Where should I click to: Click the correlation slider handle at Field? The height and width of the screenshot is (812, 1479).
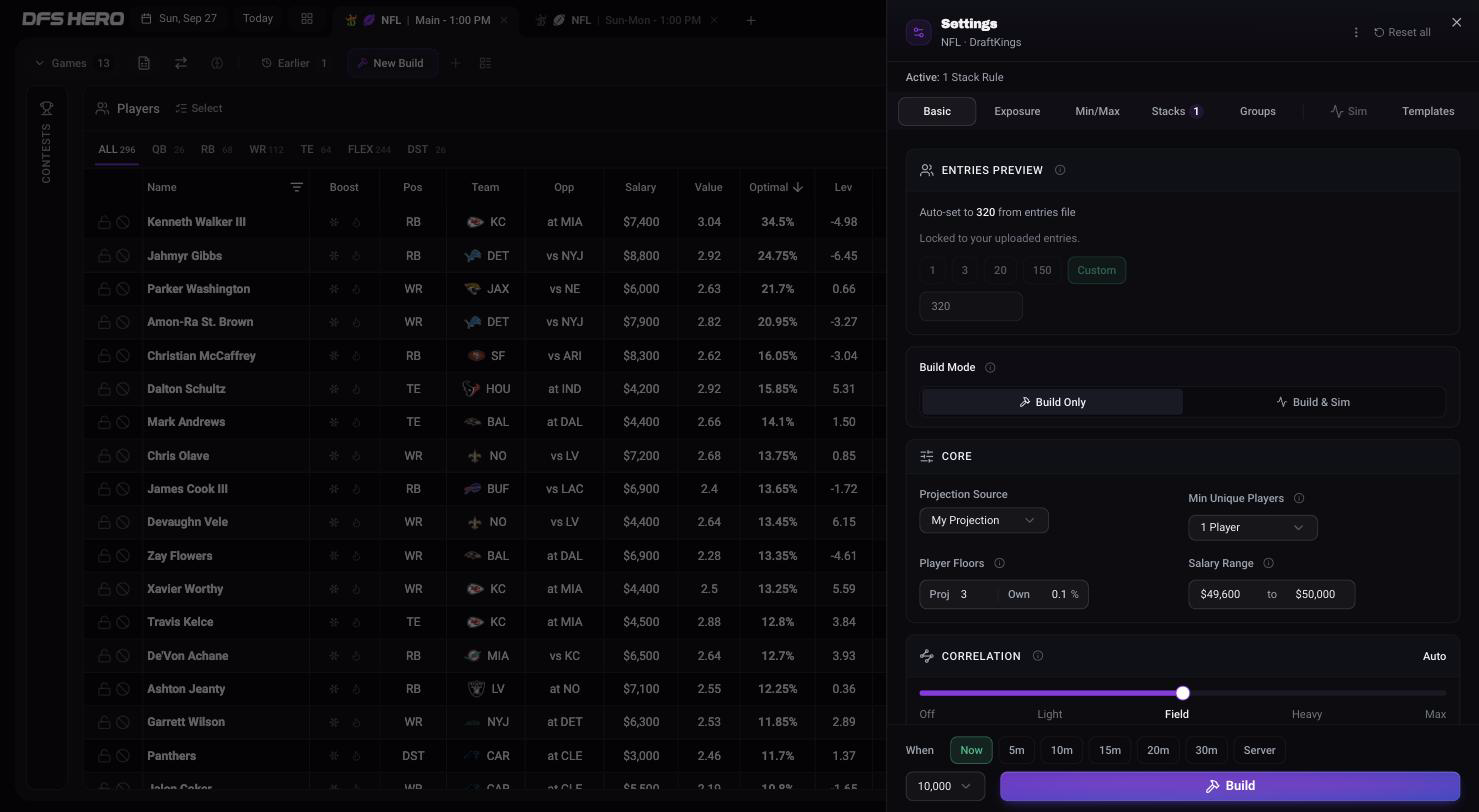[1183, 693]
